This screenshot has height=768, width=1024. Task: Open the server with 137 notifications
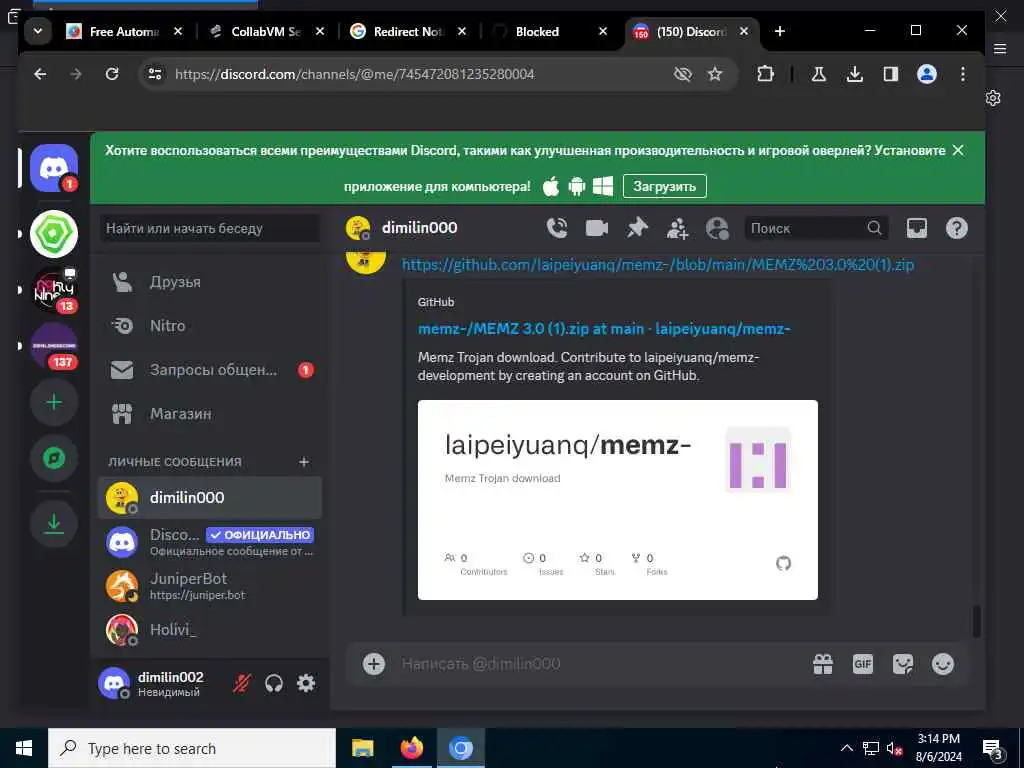pos(54,346)
